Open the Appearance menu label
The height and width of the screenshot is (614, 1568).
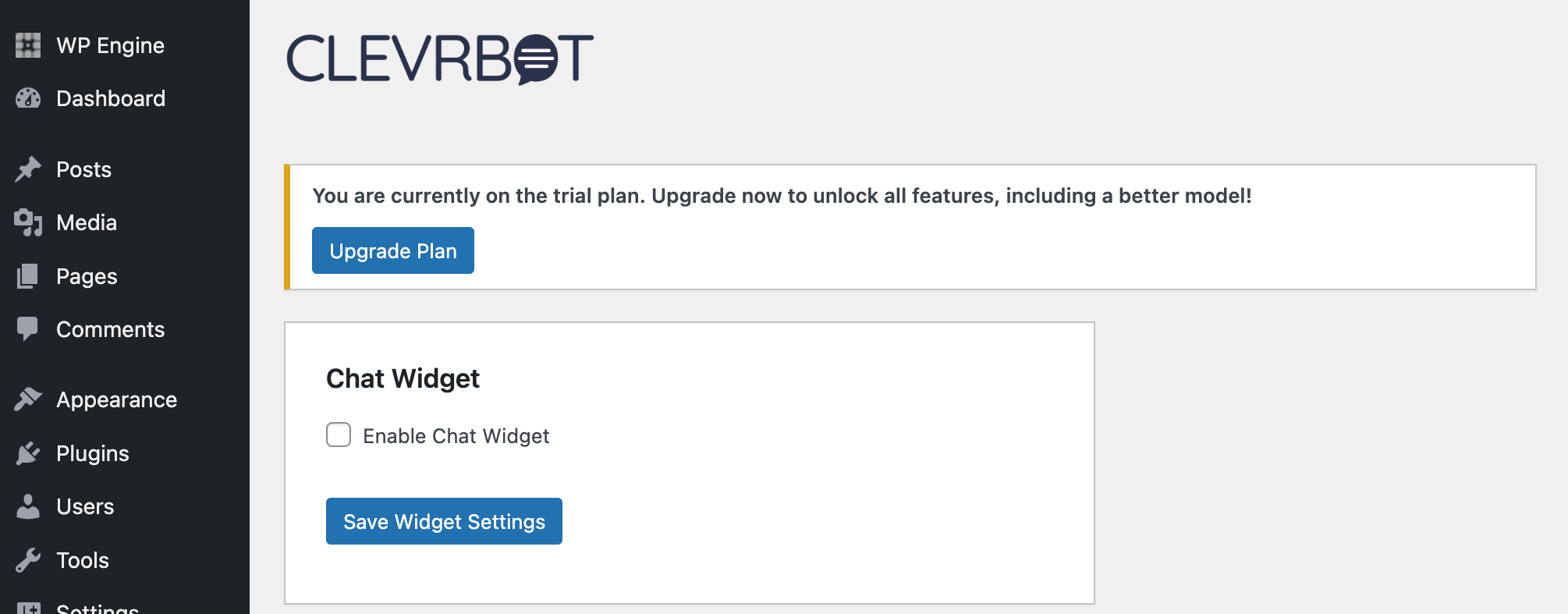click(x=117, y=399)
